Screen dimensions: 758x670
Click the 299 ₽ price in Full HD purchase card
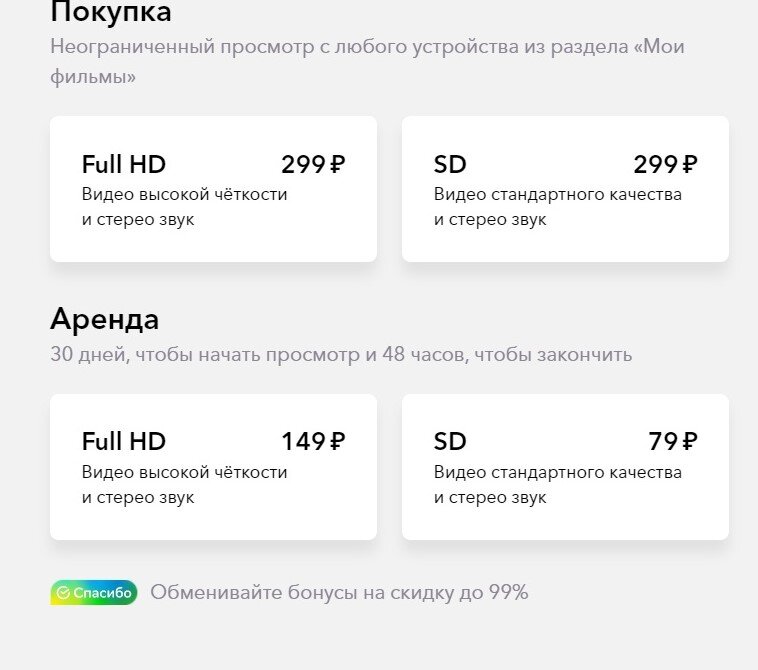tap(313, 164)
